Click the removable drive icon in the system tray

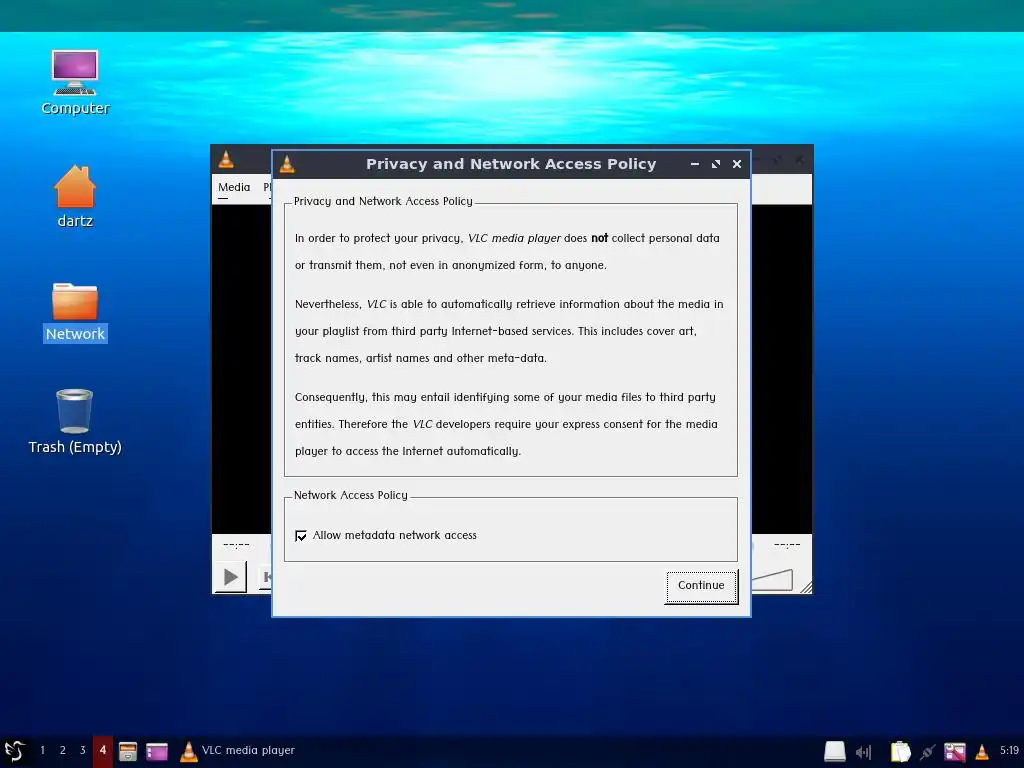(835, 752)
